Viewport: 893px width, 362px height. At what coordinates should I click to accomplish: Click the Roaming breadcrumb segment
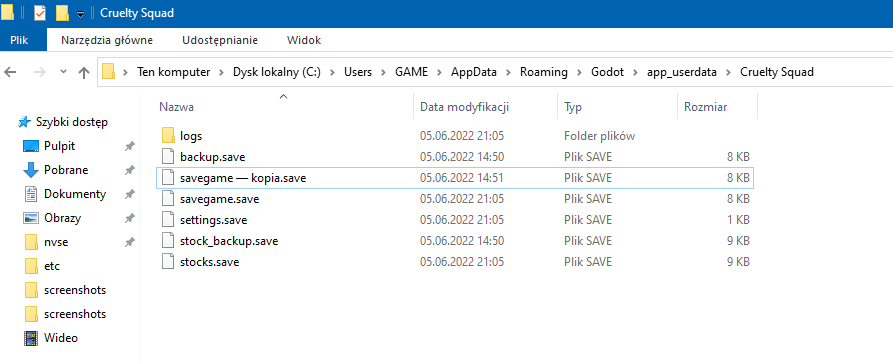point(544,72)
